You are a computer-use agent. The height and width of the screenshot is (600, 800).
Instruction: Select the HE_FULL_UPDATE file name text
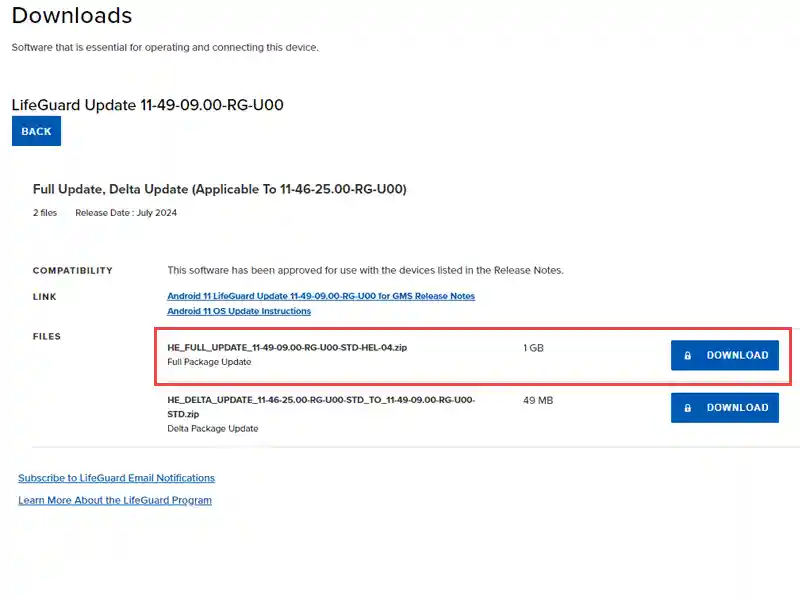(x=287, y=347)
